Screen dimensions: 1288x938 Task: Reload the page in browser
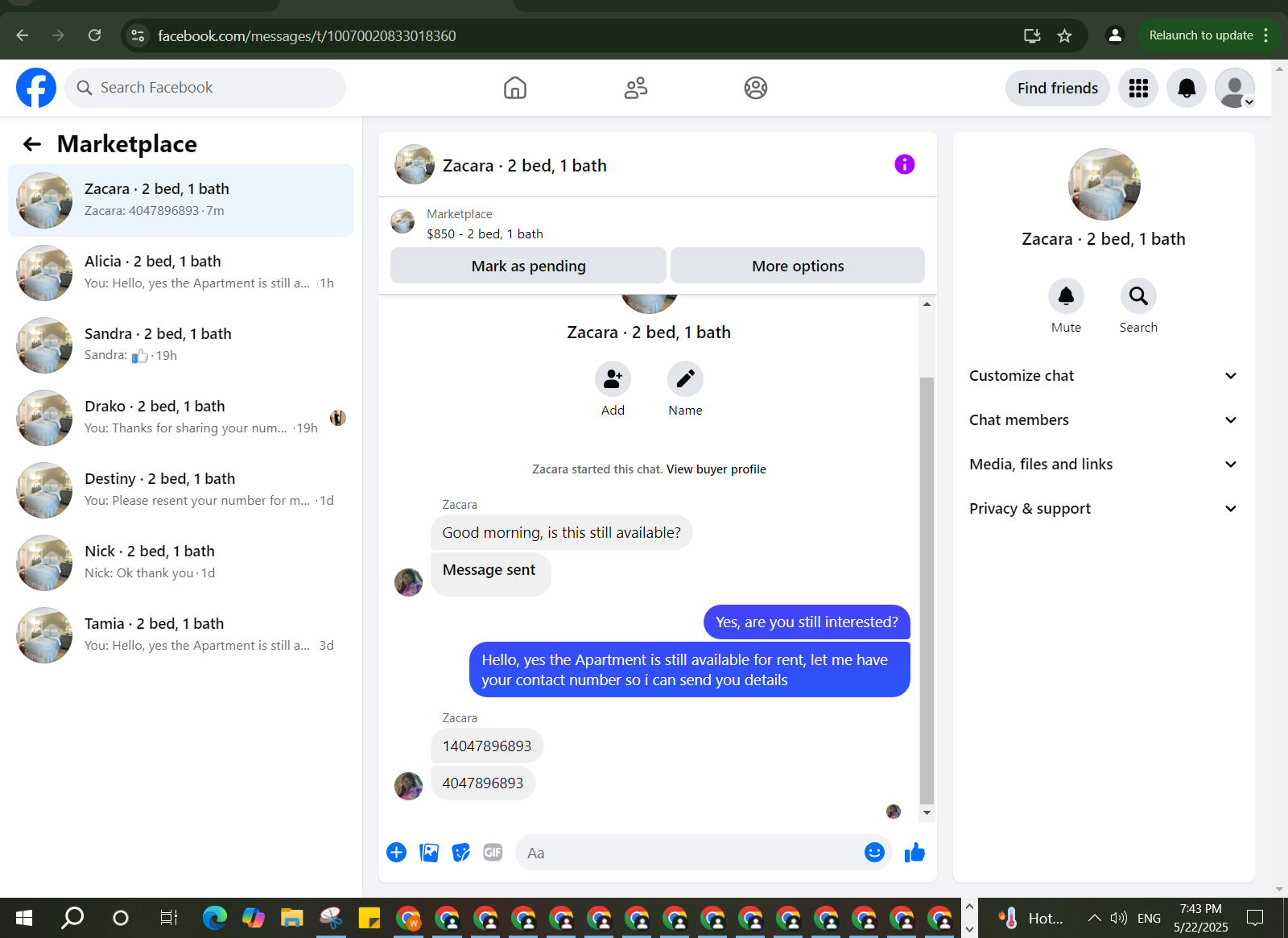point(94,35)
